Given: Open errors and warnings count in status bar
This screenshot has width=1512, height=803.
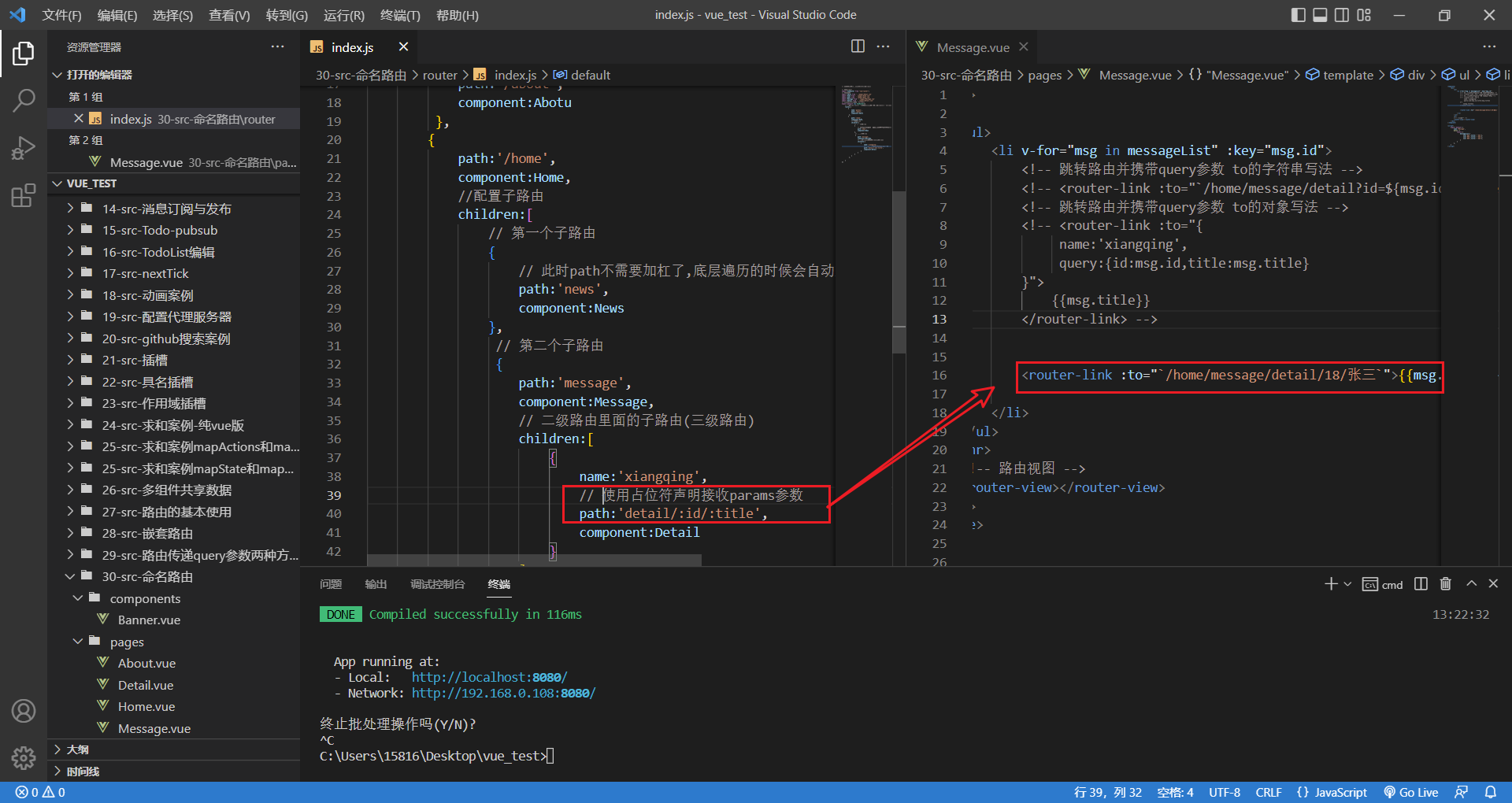Looking at the screenshot, I should pos(40,792).
